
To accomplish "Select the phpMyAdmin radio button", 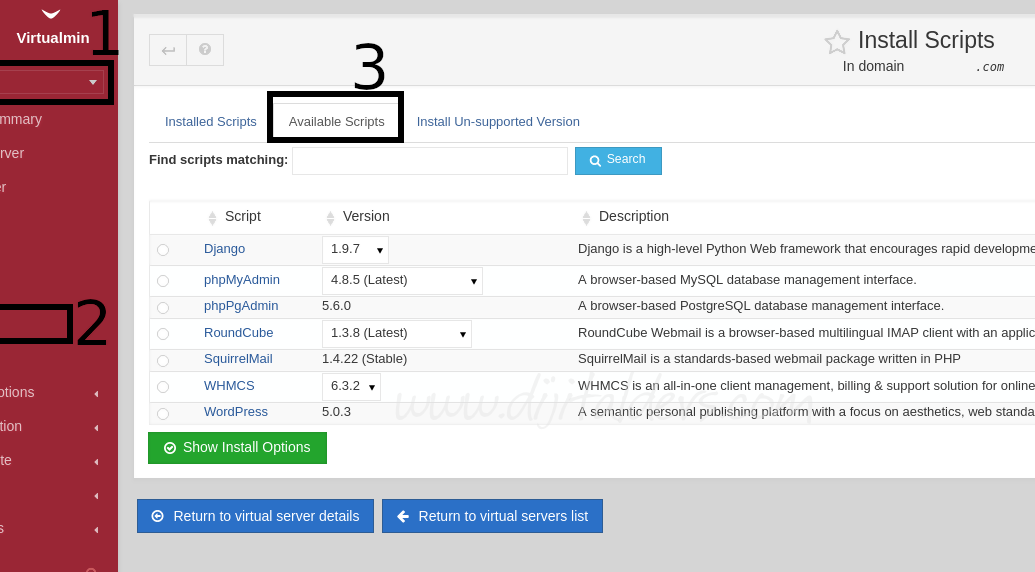I will click(x=163, y=281).
